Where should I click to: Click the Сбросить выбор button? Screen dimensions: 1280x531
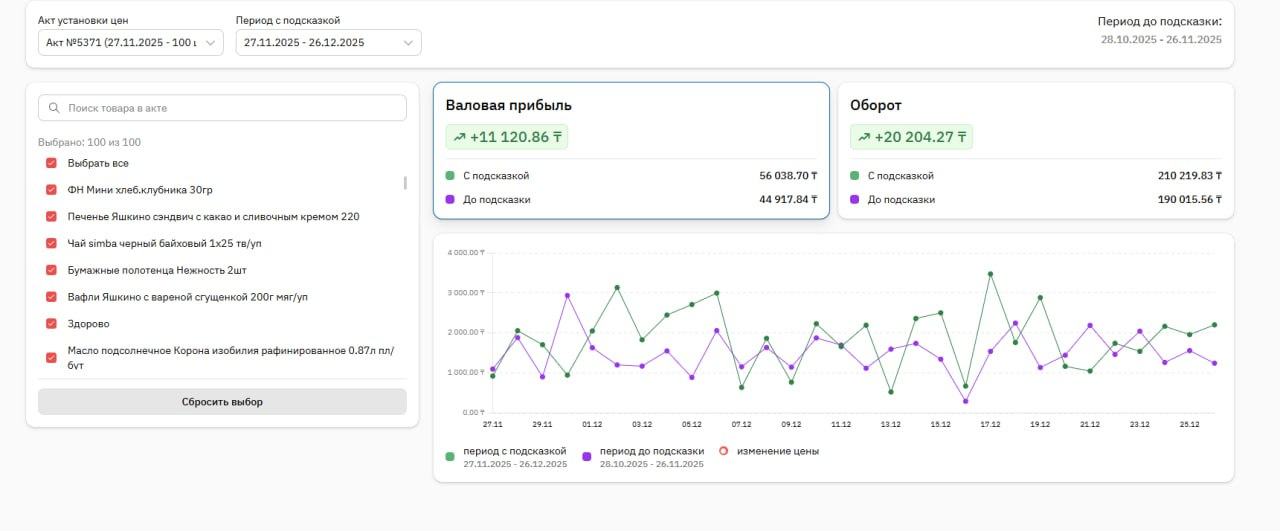click(x=222, y=402)
